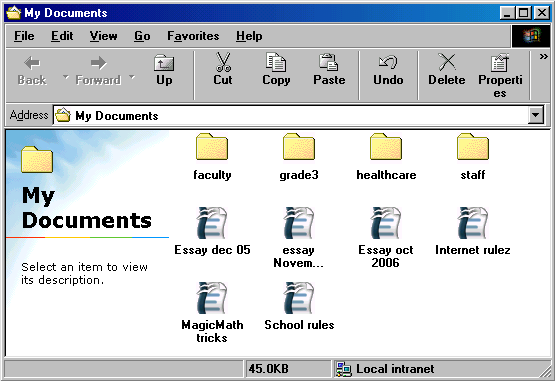This screenshot has width=555, height=381.
Task: Select the grade3 folder
Action: tap(299, 157)
